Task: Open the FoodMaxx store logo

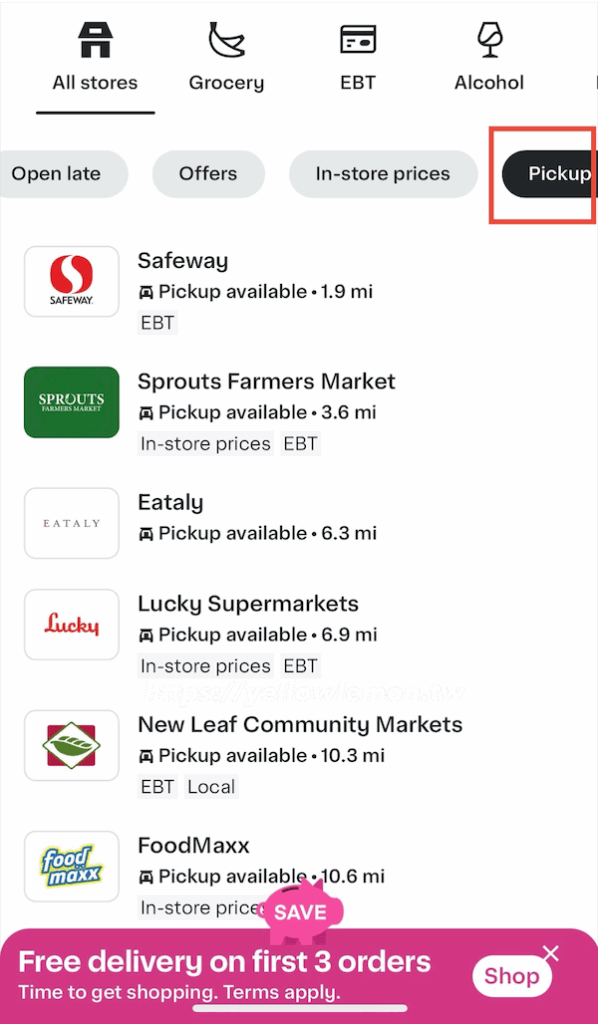Action: tap(72, 866)
